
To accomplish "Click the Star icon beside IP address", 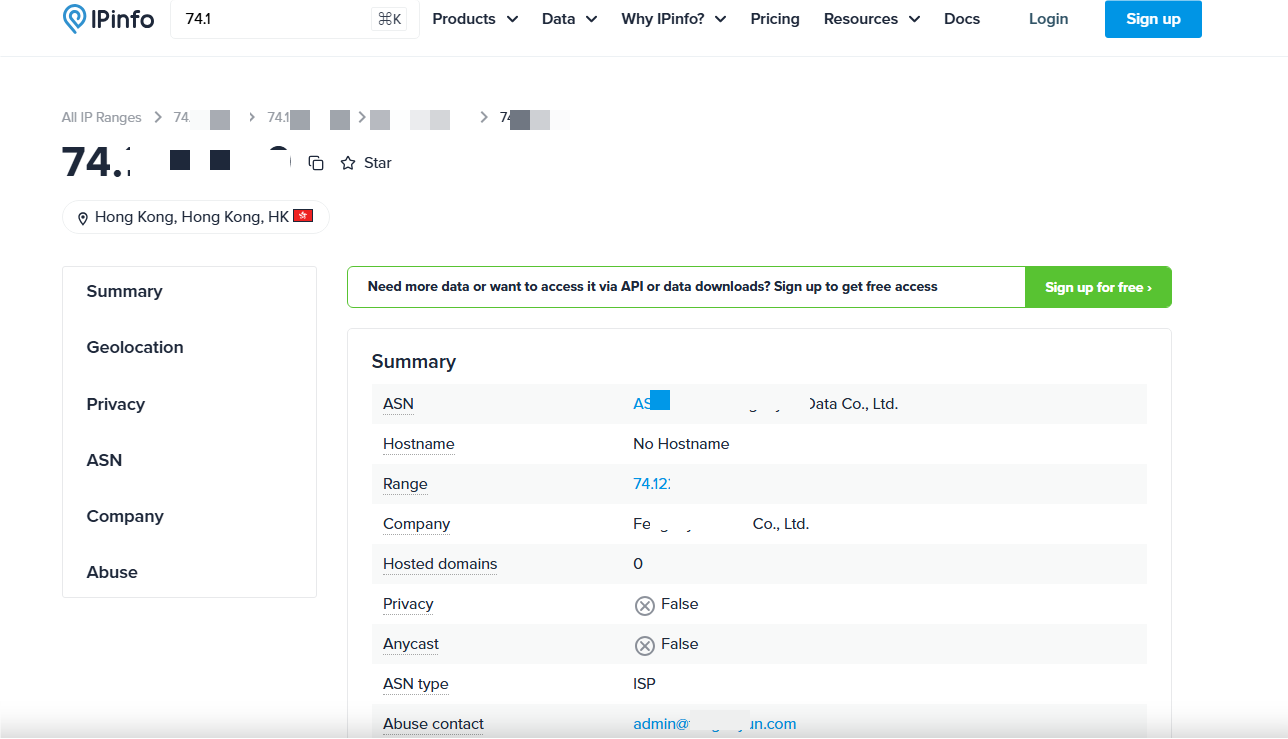I will pos(348,163).
